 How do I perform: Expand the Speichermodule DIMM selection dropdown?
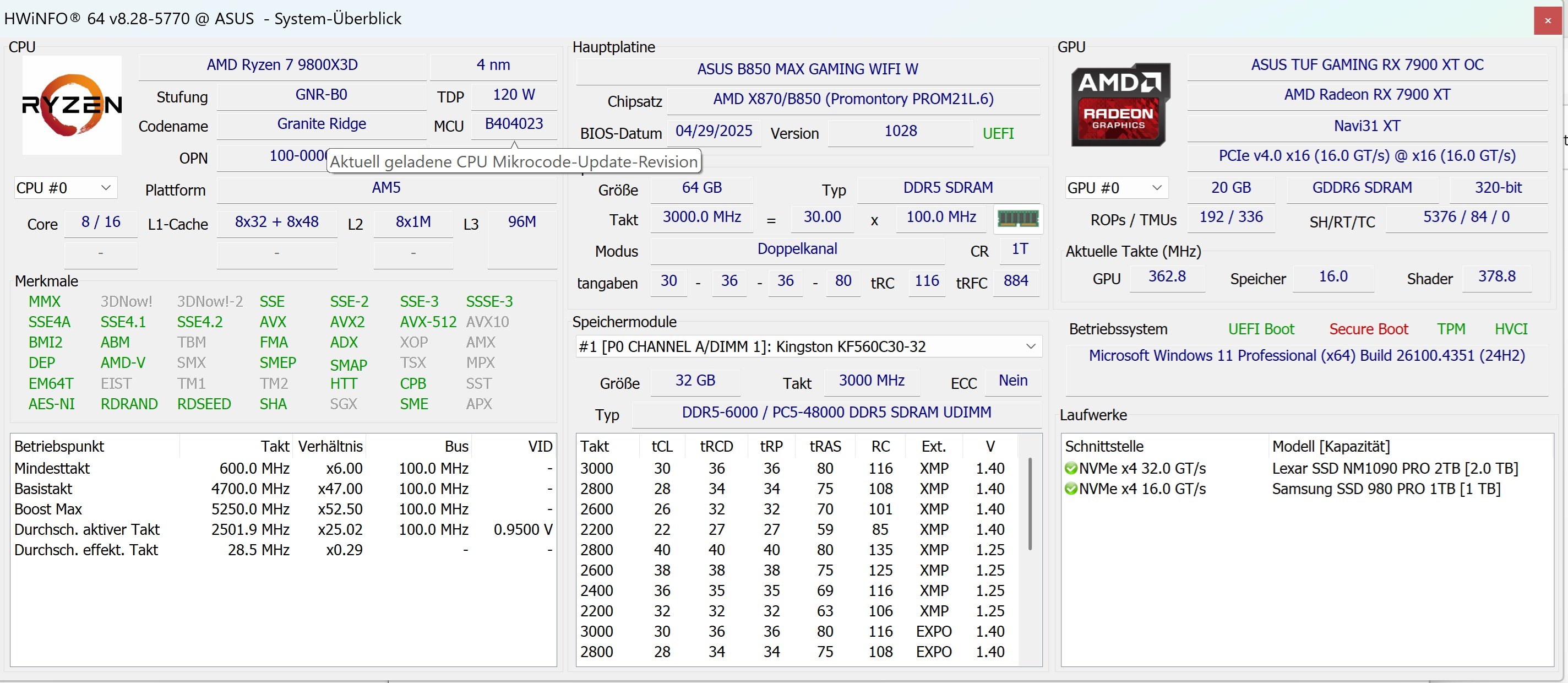tap(1030, 346)
